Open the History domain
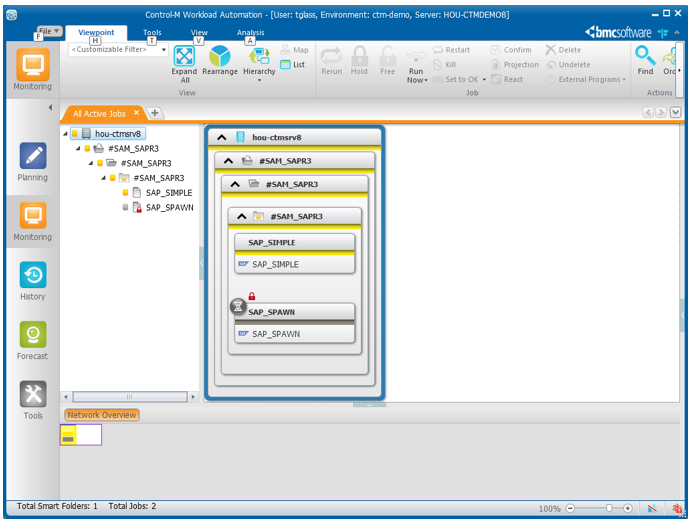Screen dimensions: 689x522 (x=33, y=281)
